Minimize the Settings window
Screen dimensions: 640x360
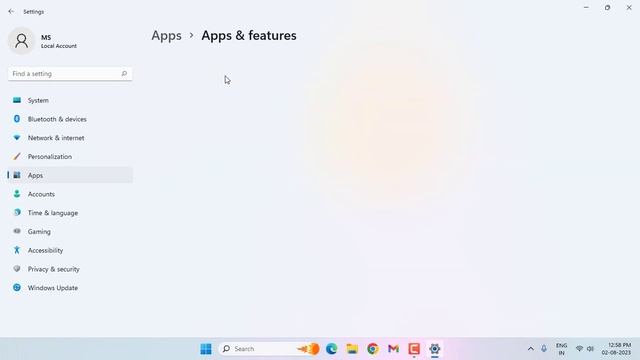point(586,7)
